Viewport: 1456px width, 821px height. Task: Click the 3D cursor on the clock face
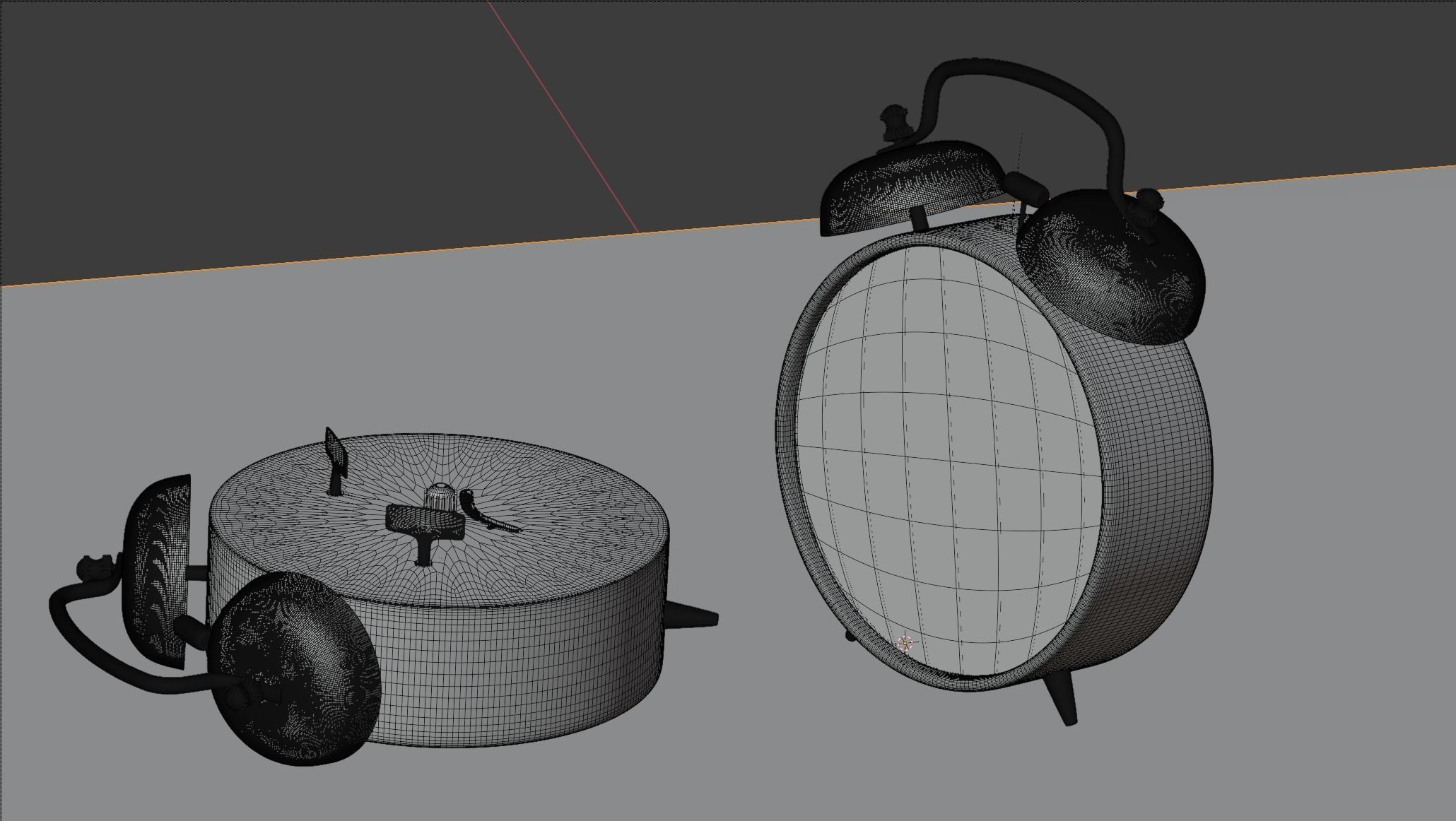[905, 642]
